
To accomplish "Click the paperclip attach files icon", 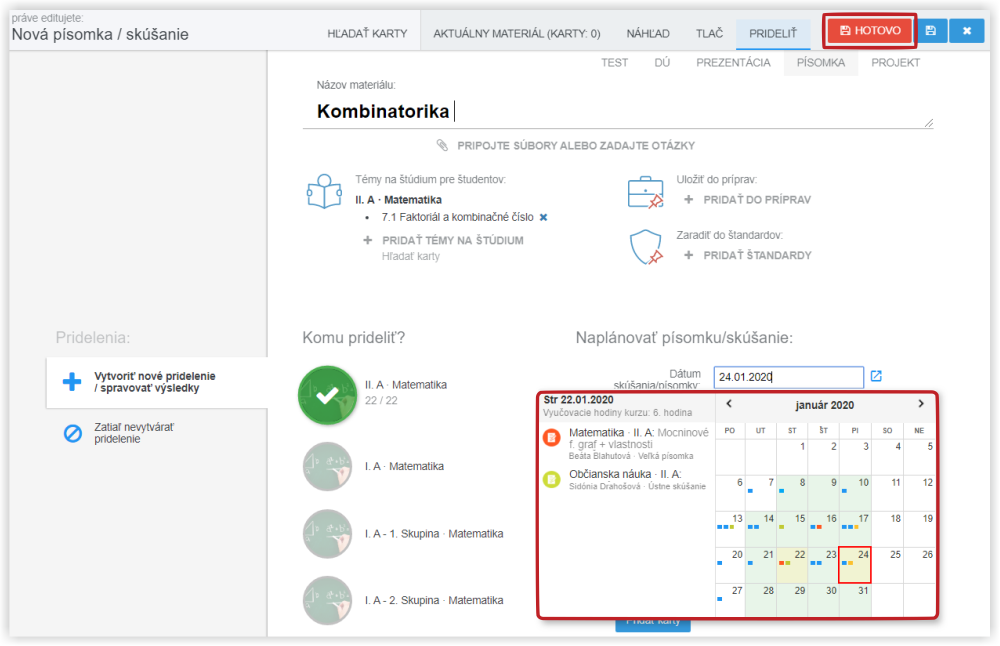I will click(443, 145).
